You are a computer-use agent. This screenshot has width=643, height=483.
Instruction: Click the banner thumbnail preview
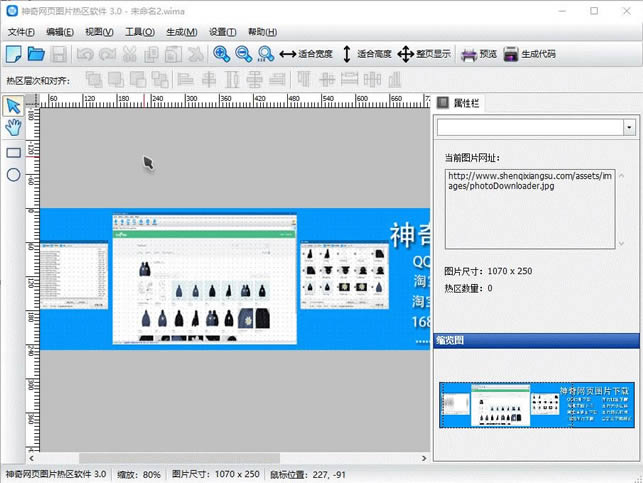(x=537, y=405)
